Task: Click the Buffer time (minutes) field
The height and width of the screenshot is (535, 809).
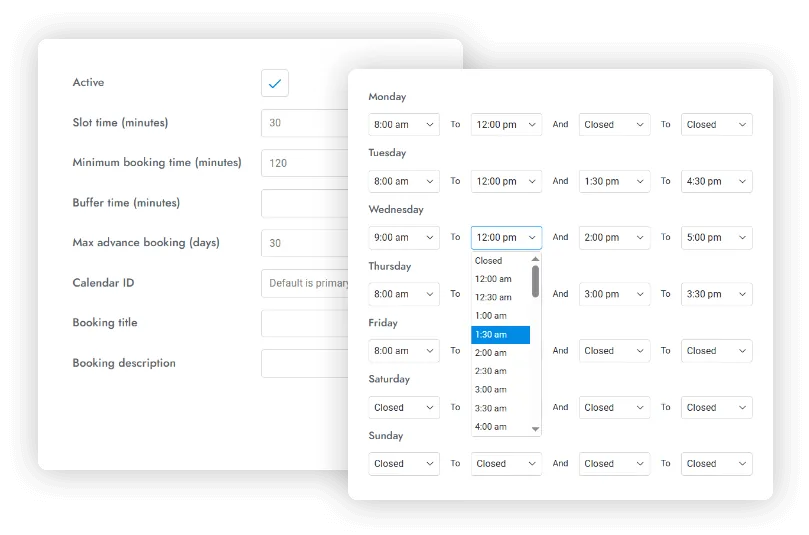Action: coord(304,203)
